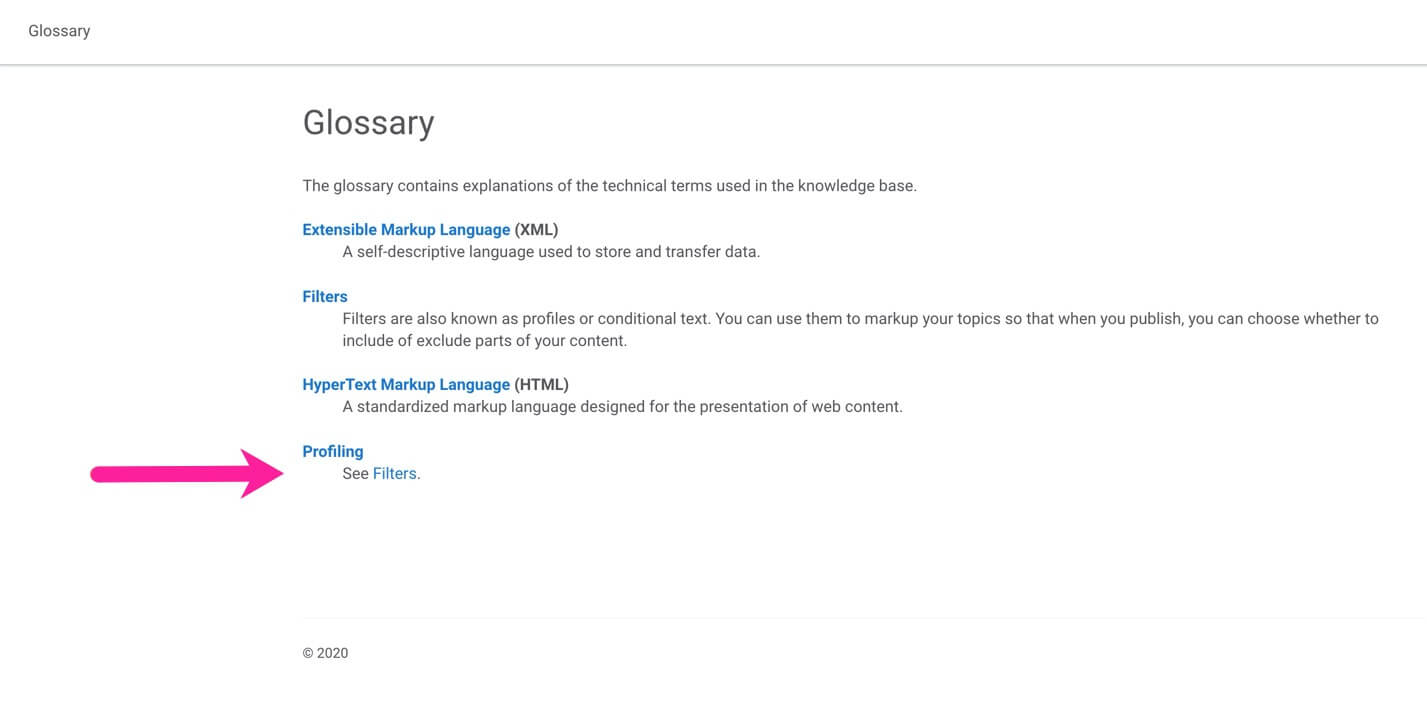
Task: Click the Filters glossary term link
Action: pyautogui.click(x=324, y=296)
